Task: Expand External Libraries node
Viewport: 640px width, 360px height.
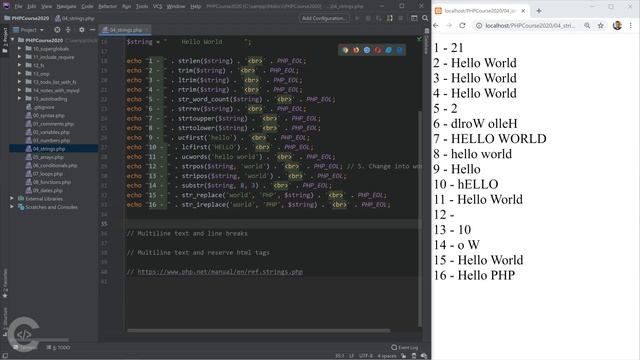Action: coord(12,198)
